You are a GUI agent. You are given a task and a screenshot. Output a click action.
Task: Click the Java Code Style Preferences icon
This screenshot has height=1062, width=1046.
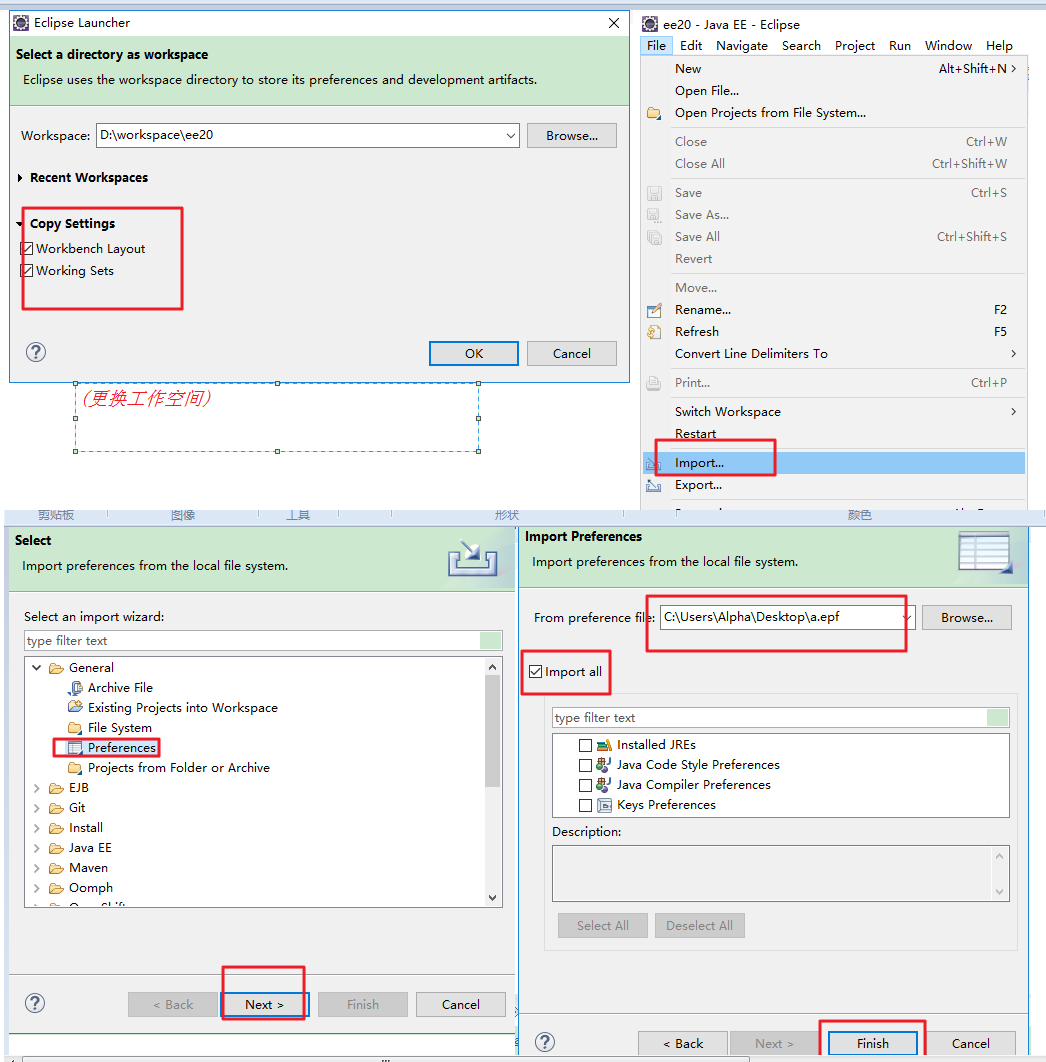(604, 765)
